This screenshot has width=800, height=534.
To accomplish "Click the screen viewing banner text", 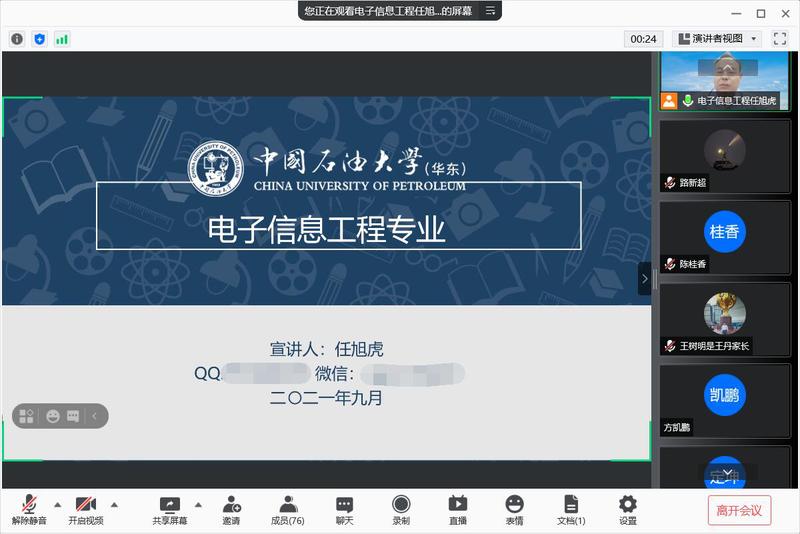I will (388, 11).
